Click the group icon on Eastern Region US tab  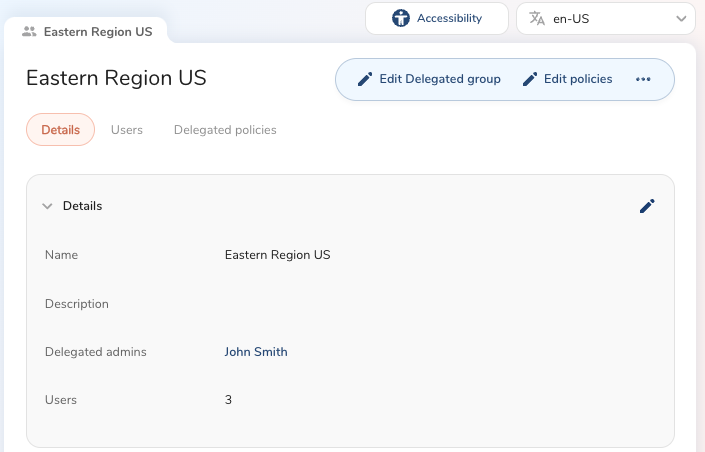coord(29,31)
